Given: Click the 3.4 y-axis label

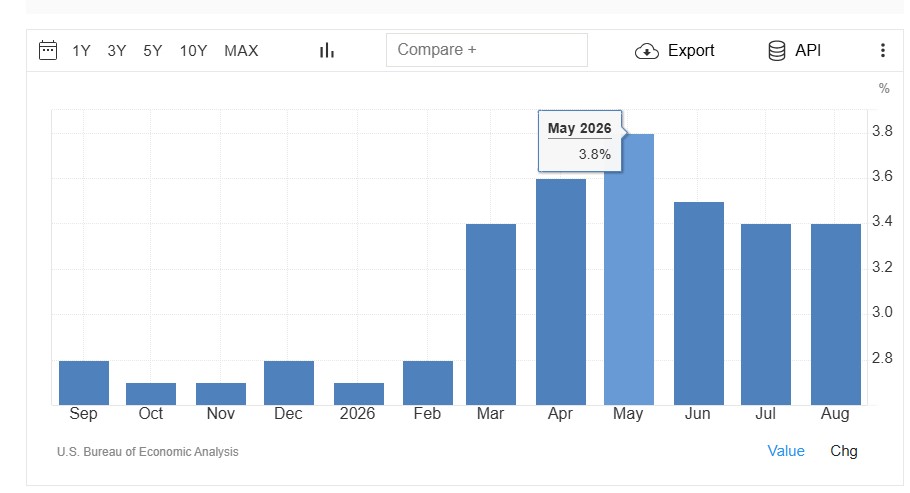Looking at the screenshot, I should 882,221.
